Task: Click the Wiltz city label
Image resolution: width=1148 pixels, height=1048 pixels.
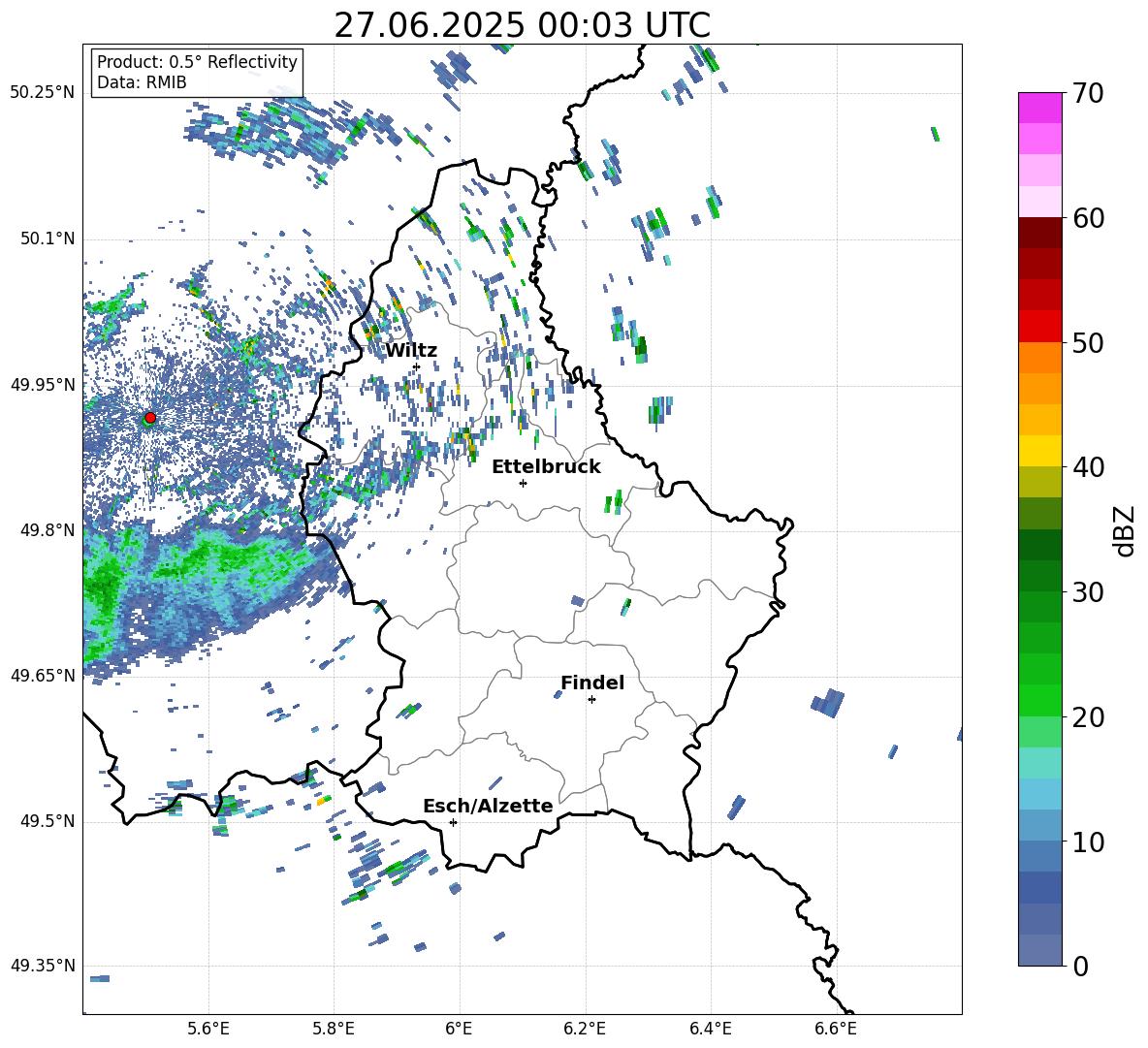Action: pyautogui.click(x=411, y=351)
